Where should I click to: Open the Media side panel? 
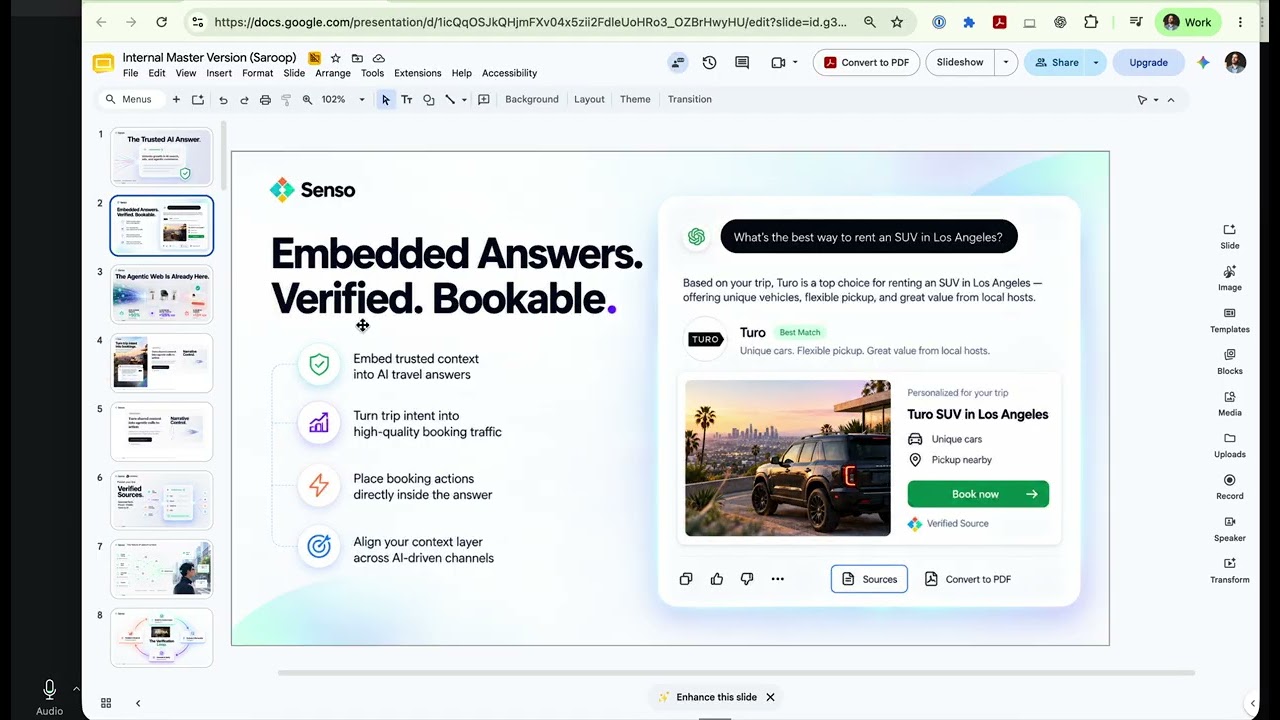click(1230, 404)
